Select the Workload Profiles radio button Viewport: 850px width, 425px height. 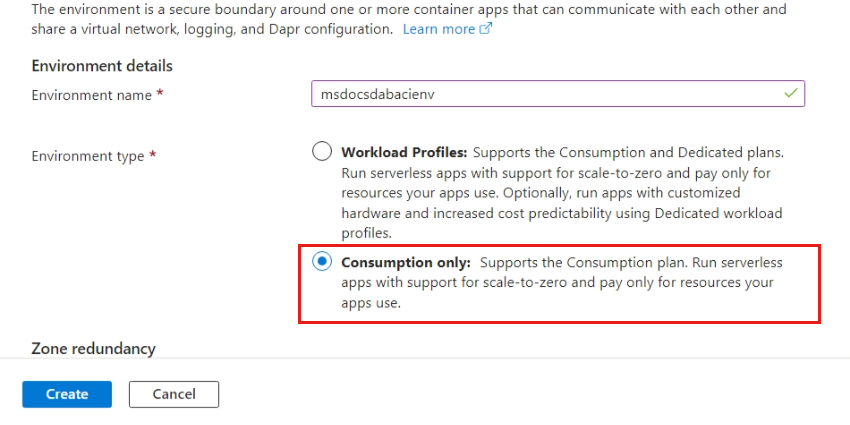point(322,152)
